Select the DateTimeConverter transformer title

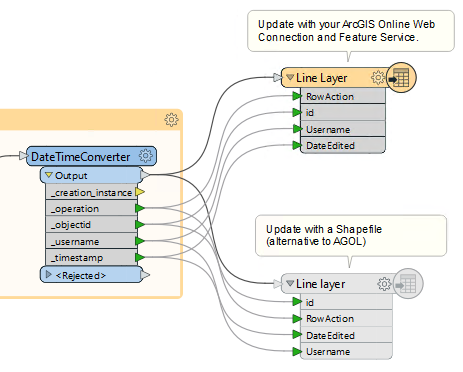tap(80, 157)
